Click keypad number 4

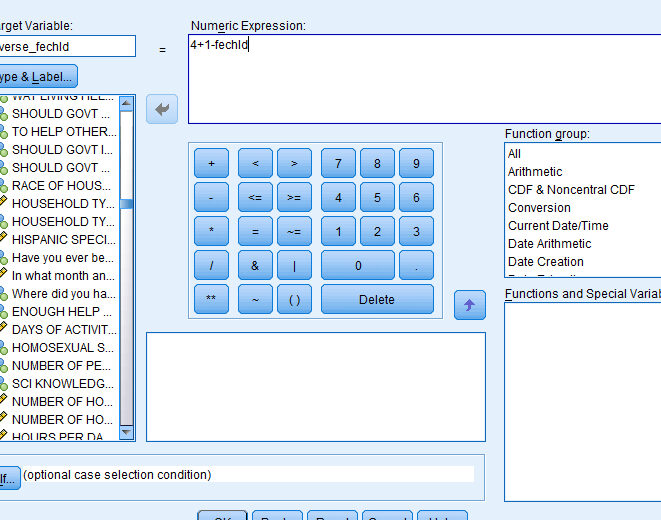click(338, 197)
